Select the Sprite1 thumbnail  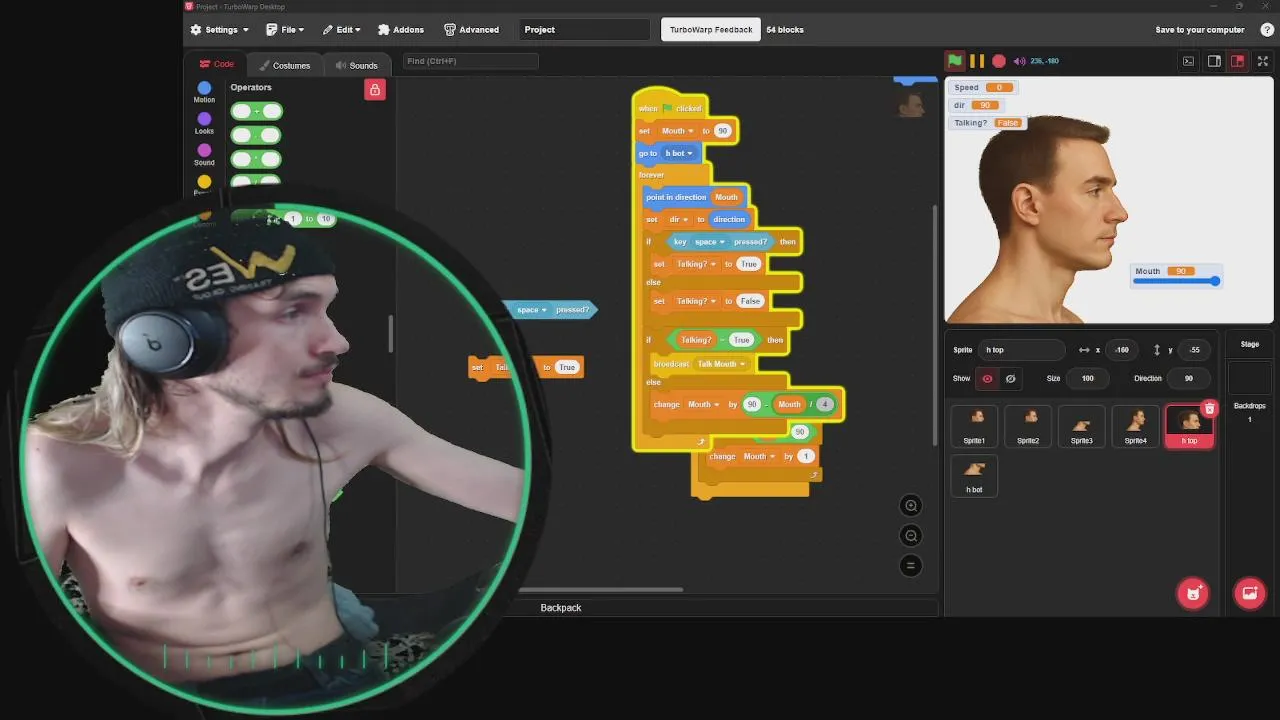click(x=974, y=426)
